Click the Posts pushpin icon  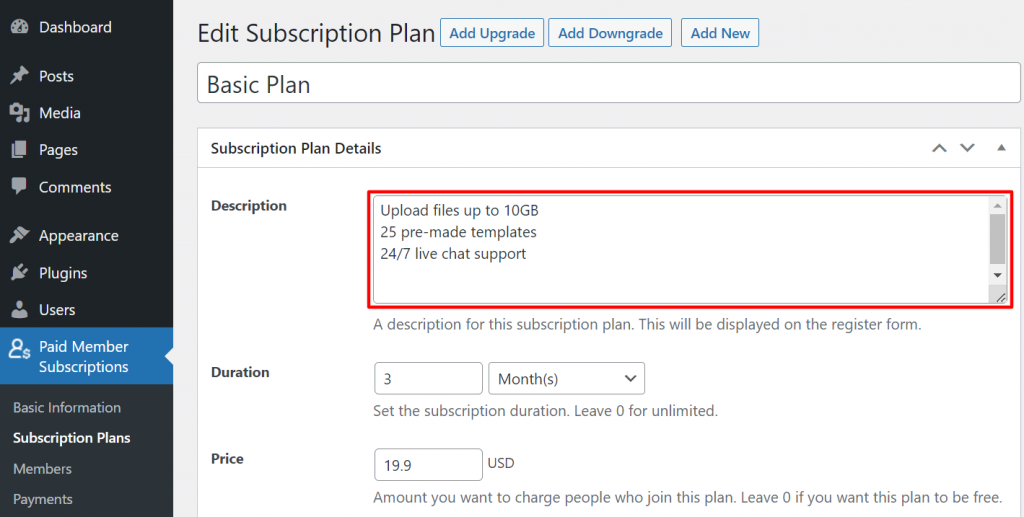pyautogui.click(x=19, y=76)
